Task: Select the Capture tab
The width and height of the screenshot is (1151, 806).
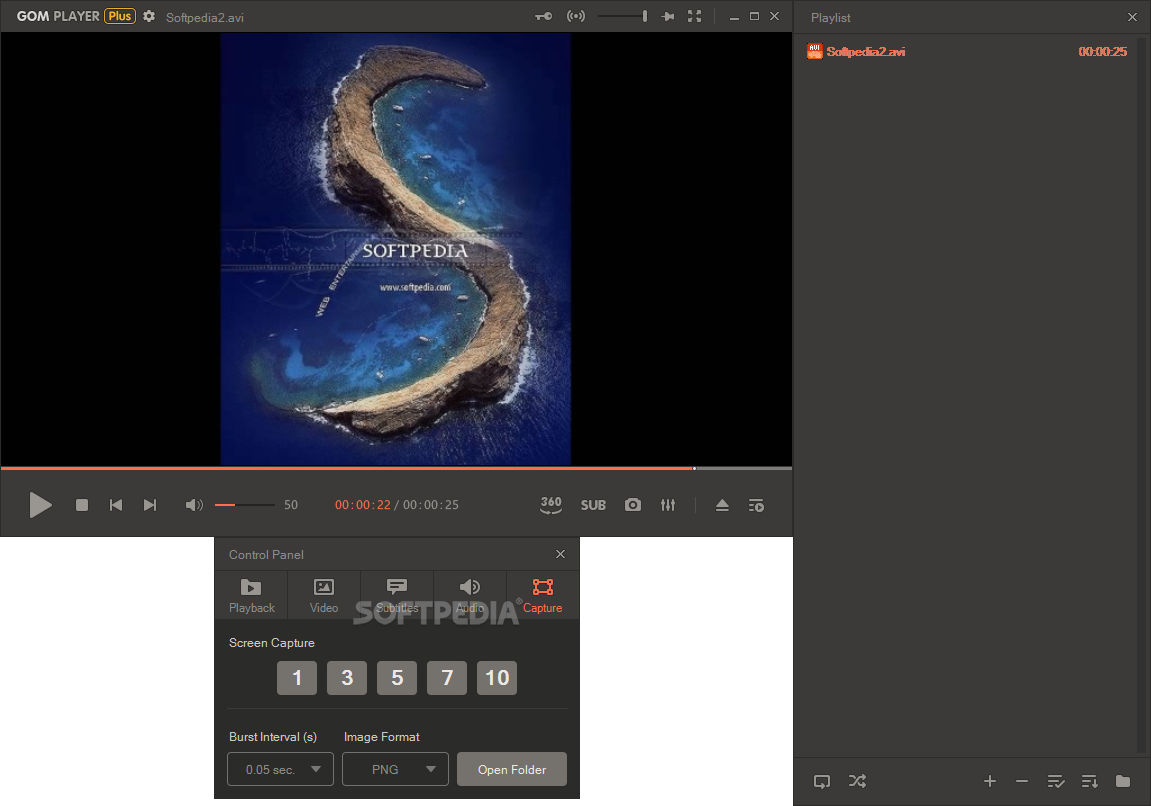Action: point(542,595)
